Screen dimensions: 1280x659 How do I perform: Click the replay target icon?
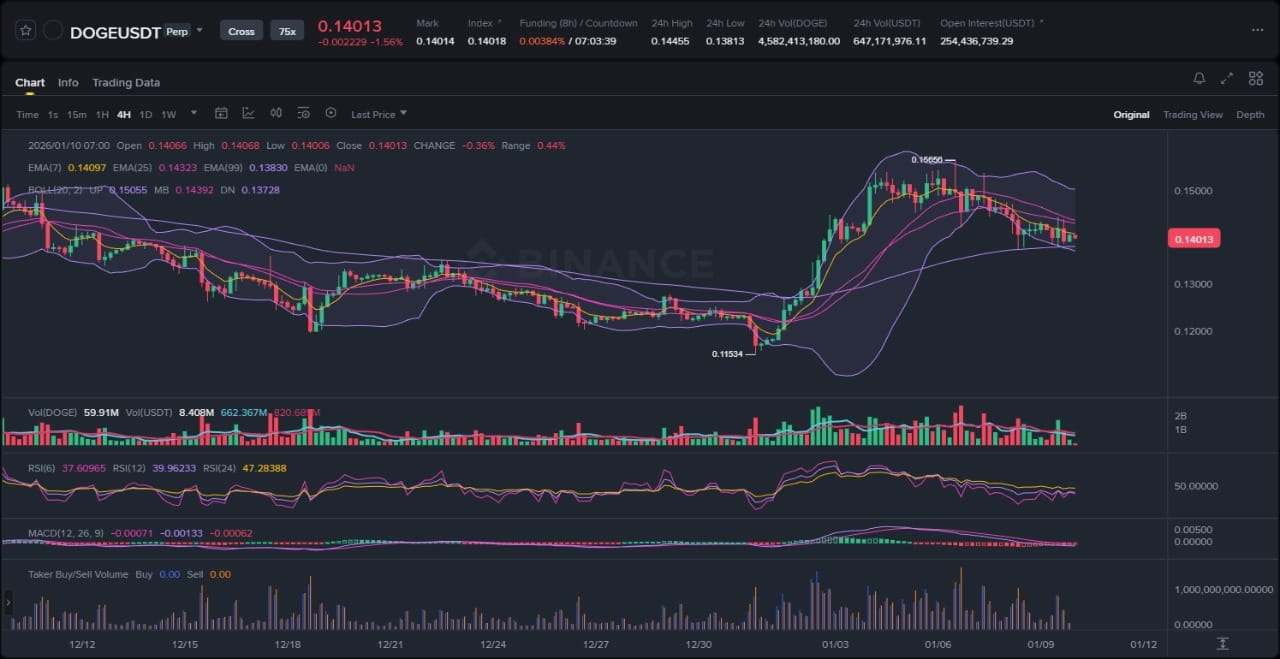331,114
